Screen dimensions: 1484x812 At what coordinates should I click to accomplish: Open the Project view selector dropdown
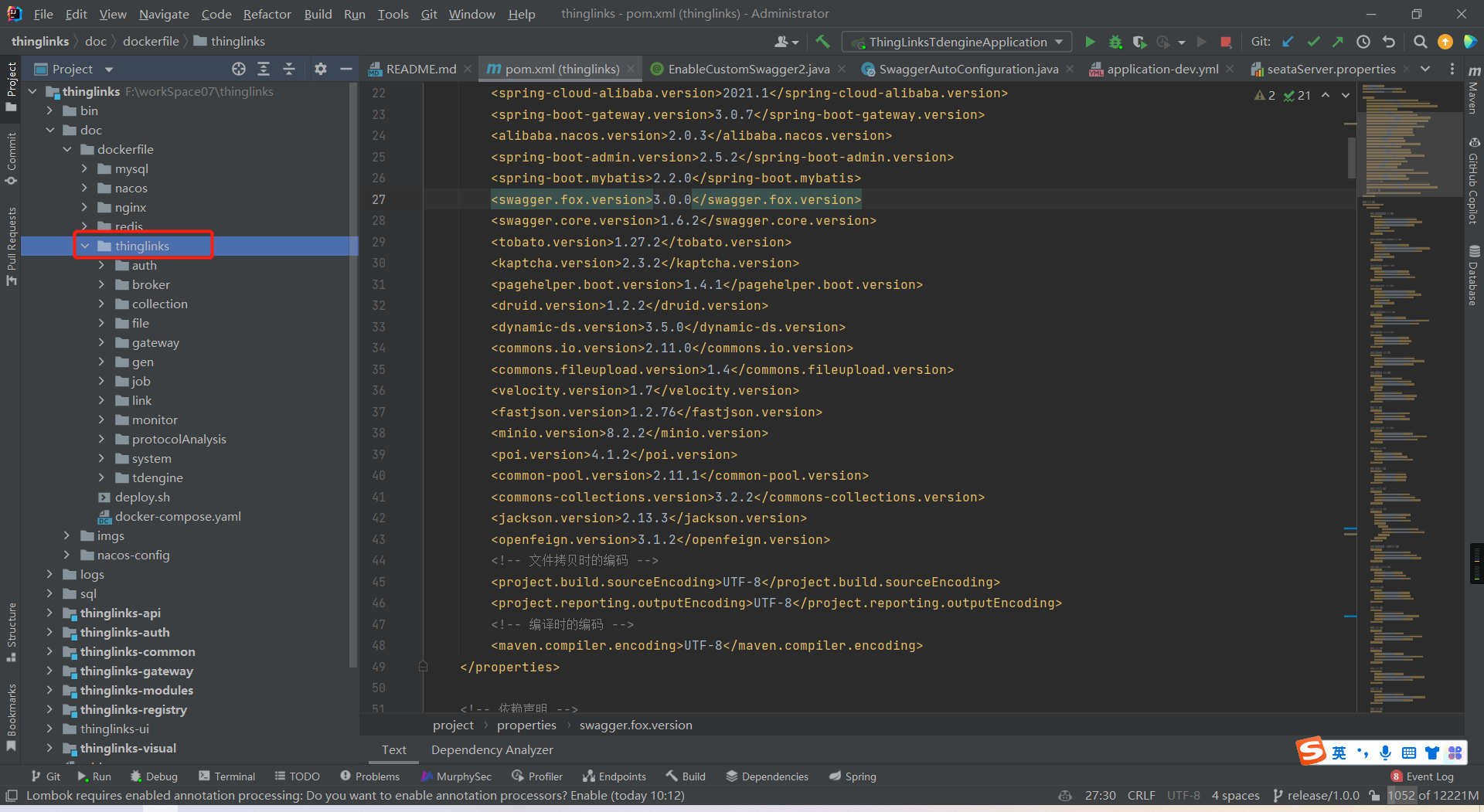74,69
